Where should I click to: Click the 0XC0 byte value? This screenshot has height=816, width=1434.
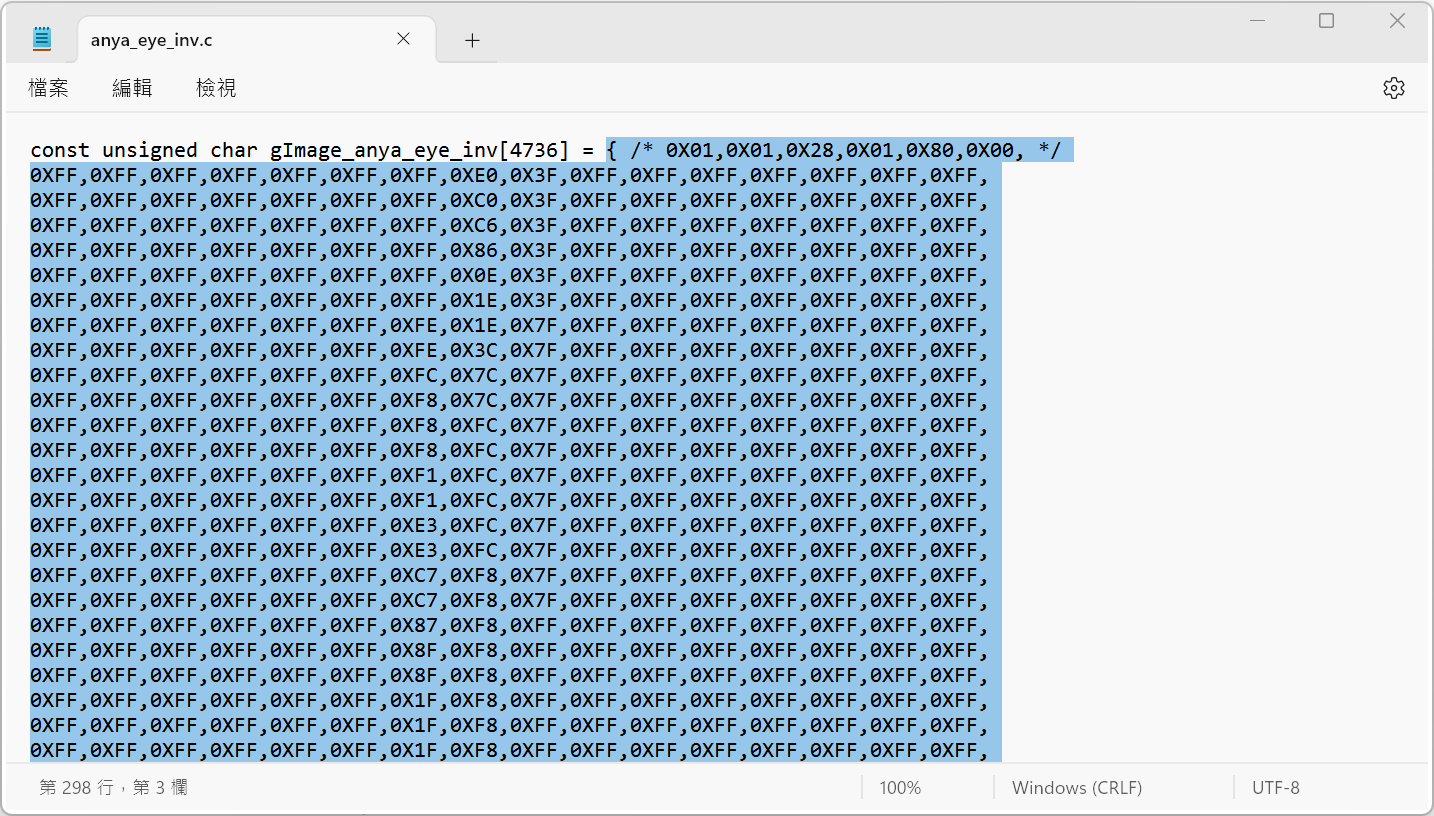pyautogui.click(x=474, y=201)
